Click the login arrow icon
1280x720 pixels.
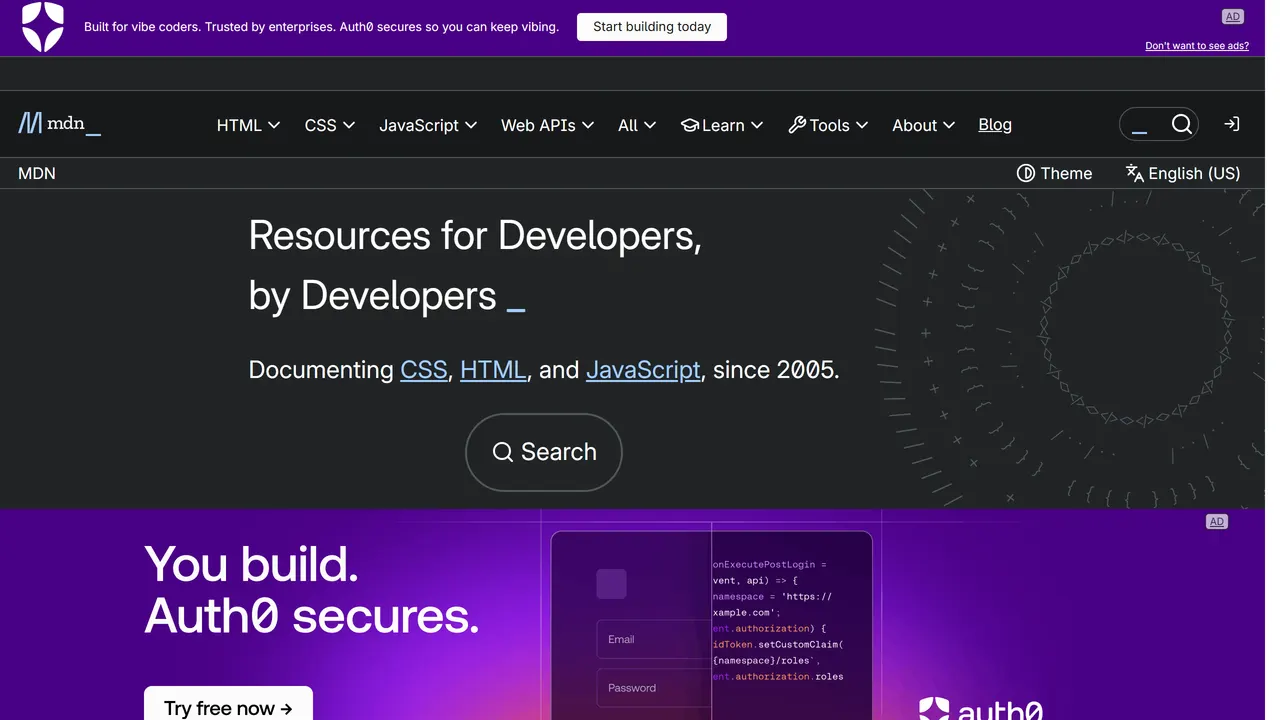(x=1232, y=124)
